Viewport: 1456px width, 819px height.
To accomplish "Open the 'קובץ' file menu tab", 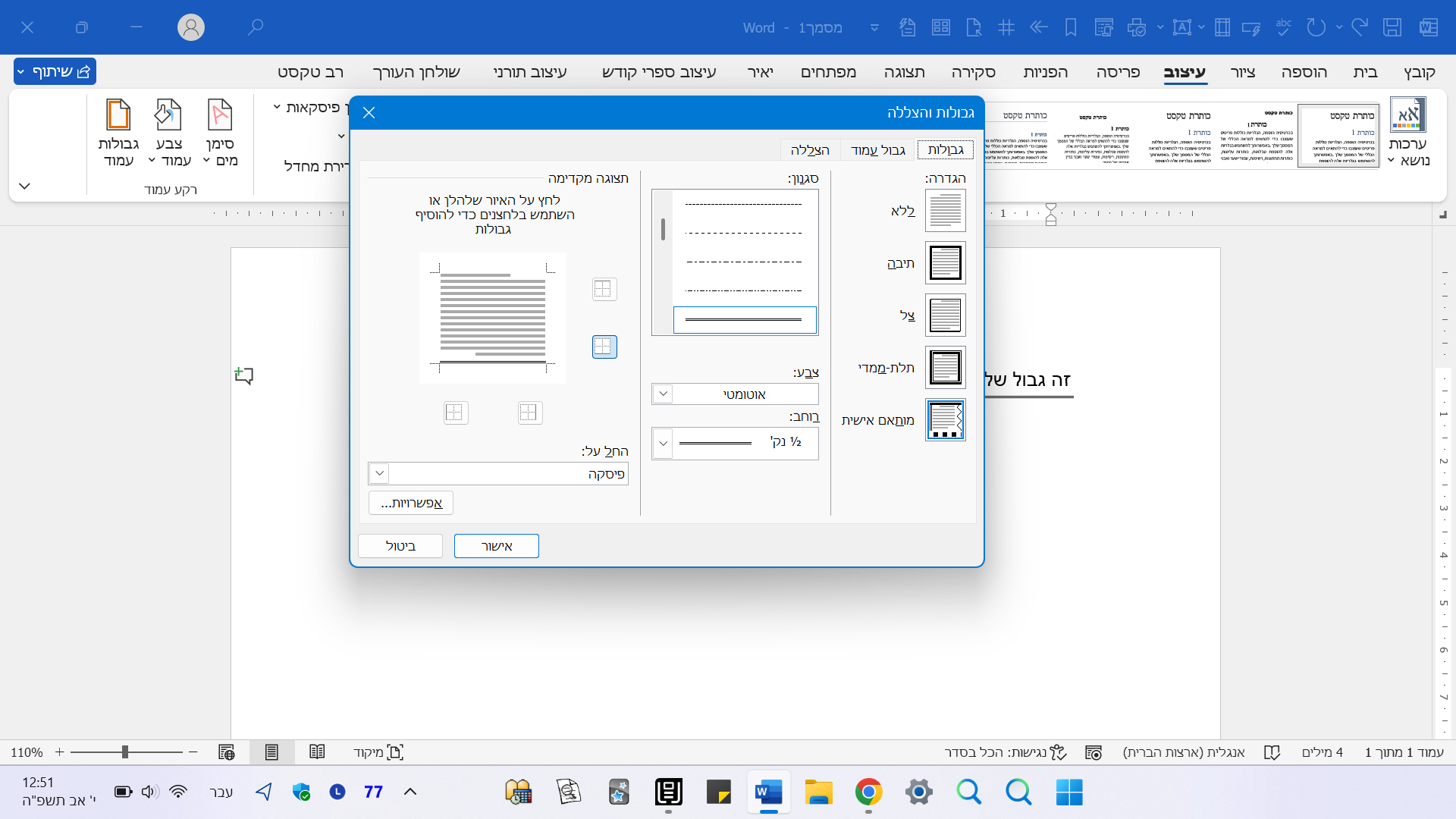I will coord(1419,72).
